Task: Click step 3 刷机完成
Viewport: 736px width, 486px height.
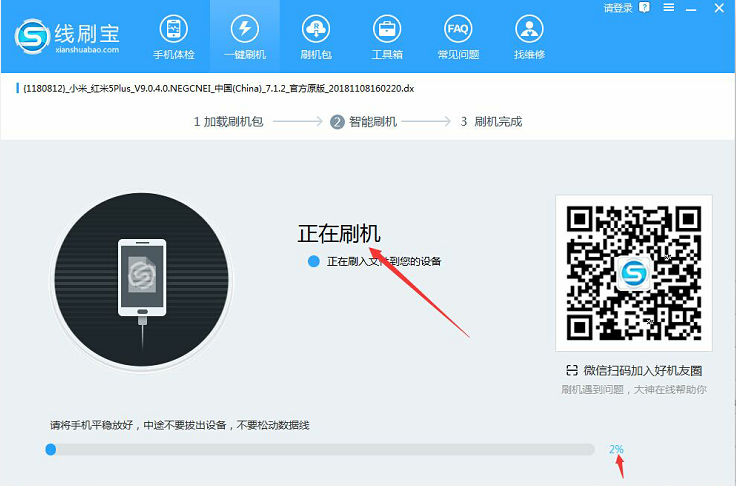Action: (x=491, y=122)
